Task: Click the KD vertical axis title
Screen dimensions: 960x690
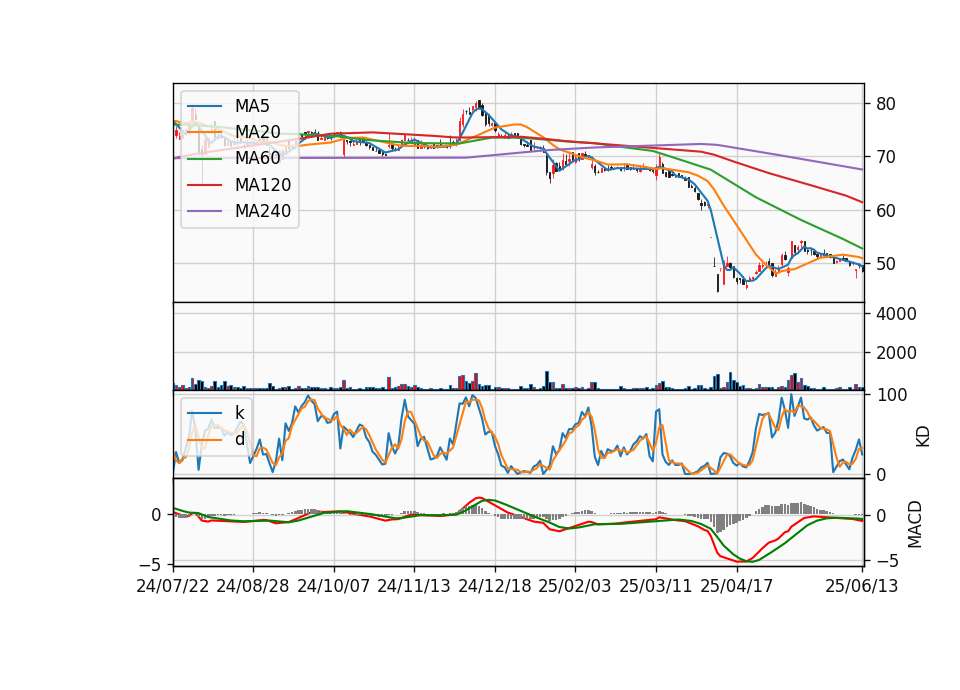Action: coord(923,437)
